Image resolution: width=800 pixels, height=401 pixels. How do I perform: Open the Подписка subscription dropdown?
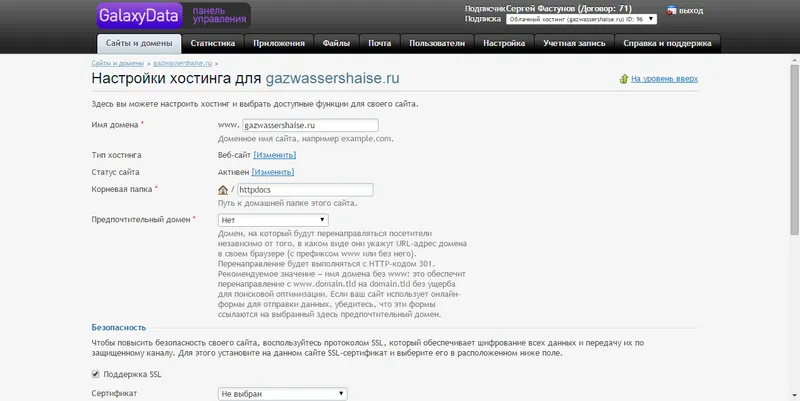(x=581, y=19)
